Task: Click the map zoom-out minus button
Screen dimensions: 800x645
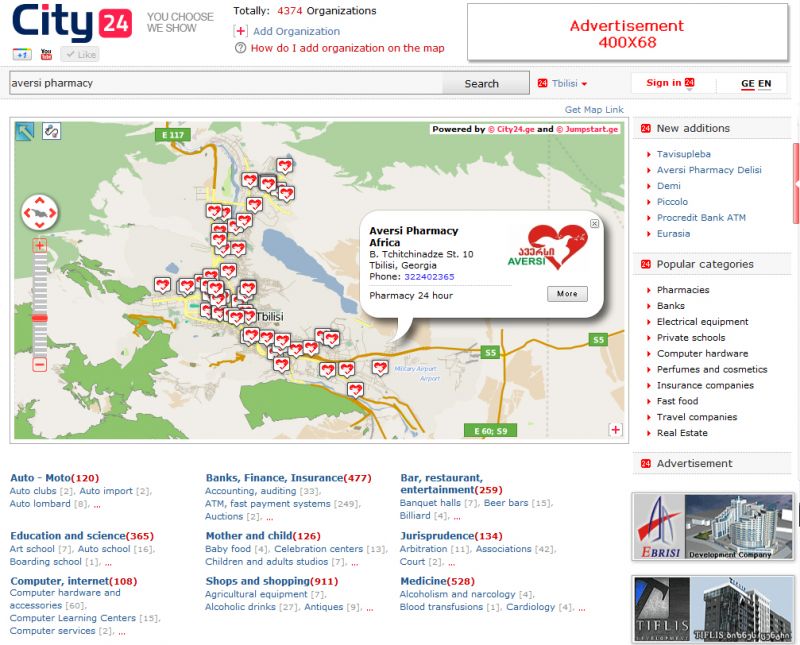Action: 40,365
